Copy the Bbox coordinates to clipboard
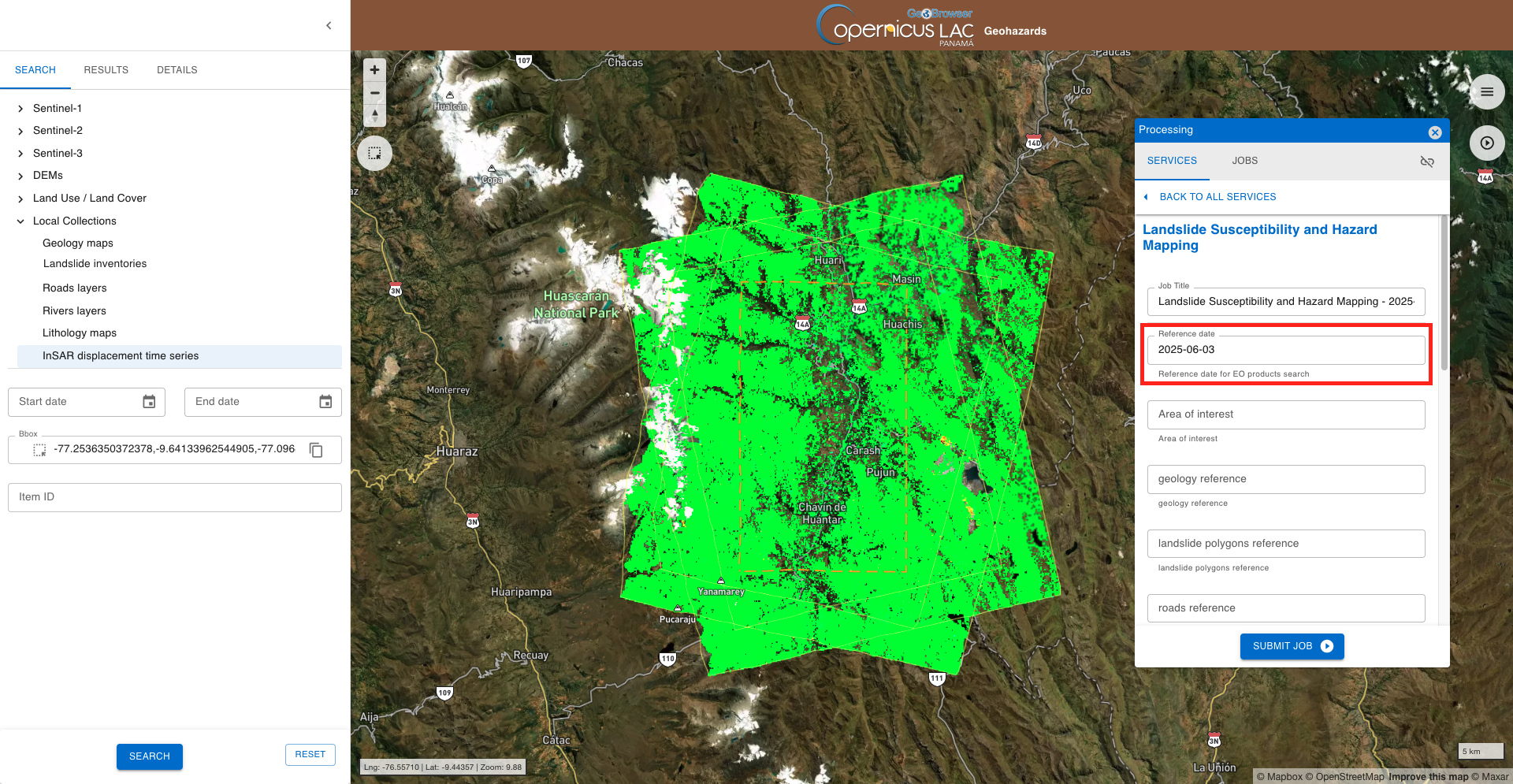The height and width of the screenshot is (784, 1513). [x=316, y=450]
